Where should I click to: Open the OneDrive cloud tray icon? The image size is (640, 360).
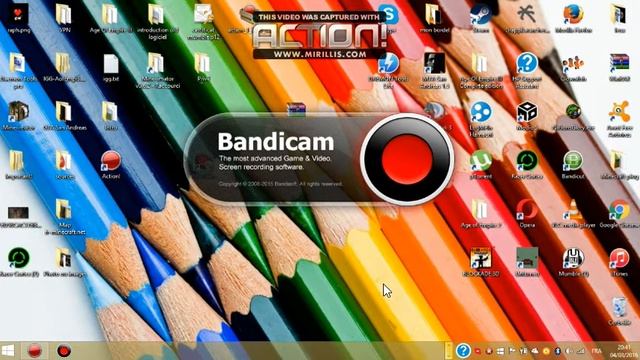(x=535, y=351)
